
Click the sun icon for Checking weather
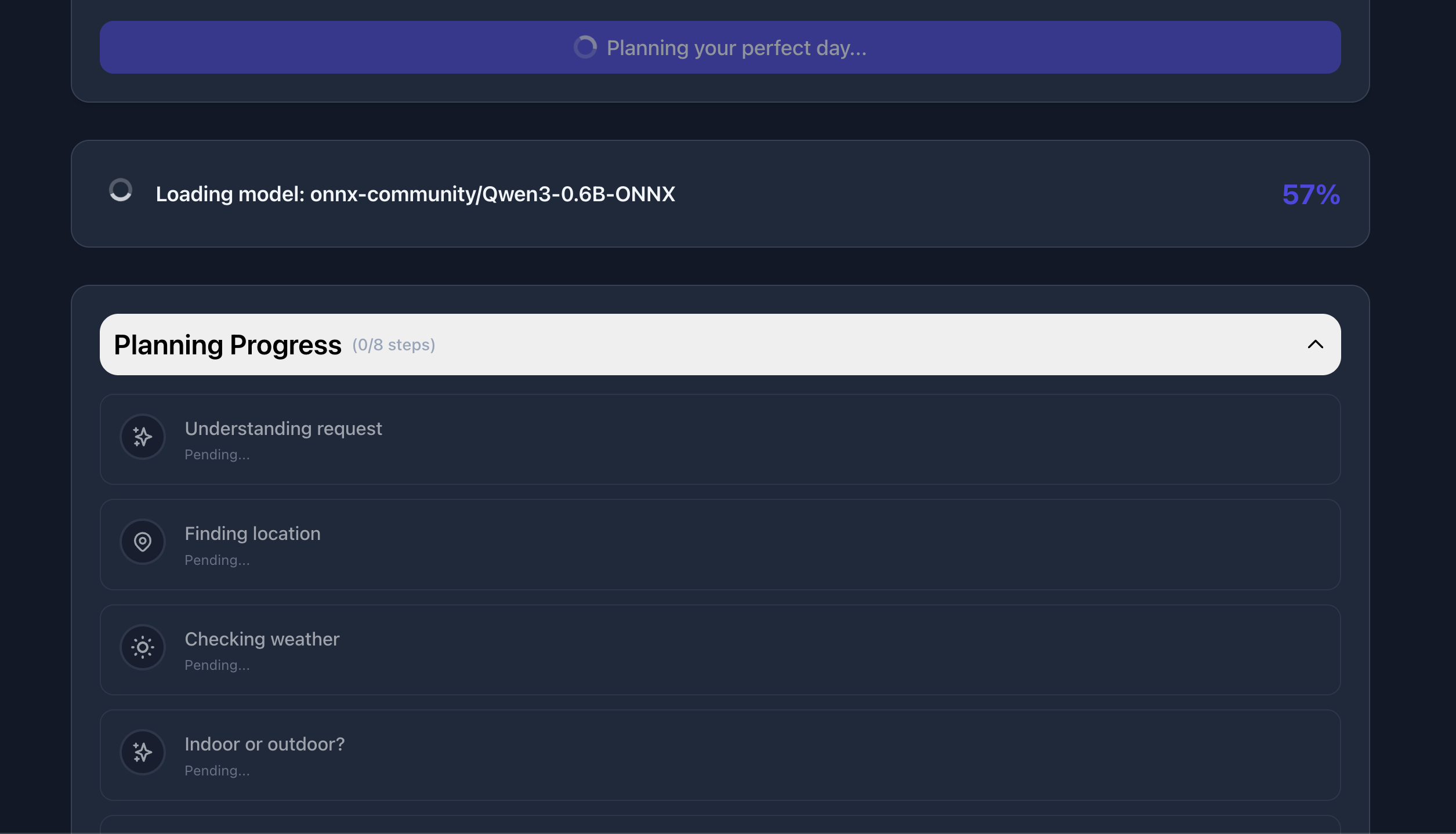[x=143, y=647]
